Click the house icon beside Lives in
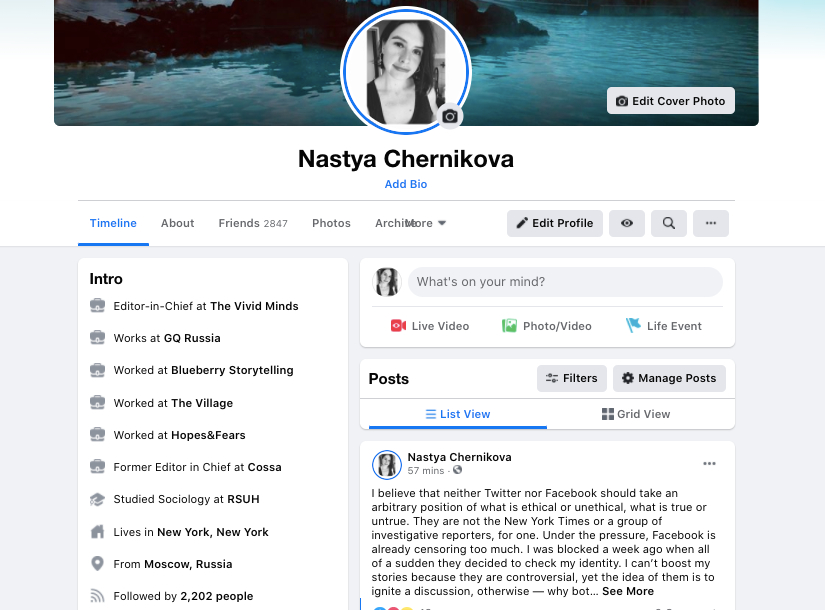 97,532
